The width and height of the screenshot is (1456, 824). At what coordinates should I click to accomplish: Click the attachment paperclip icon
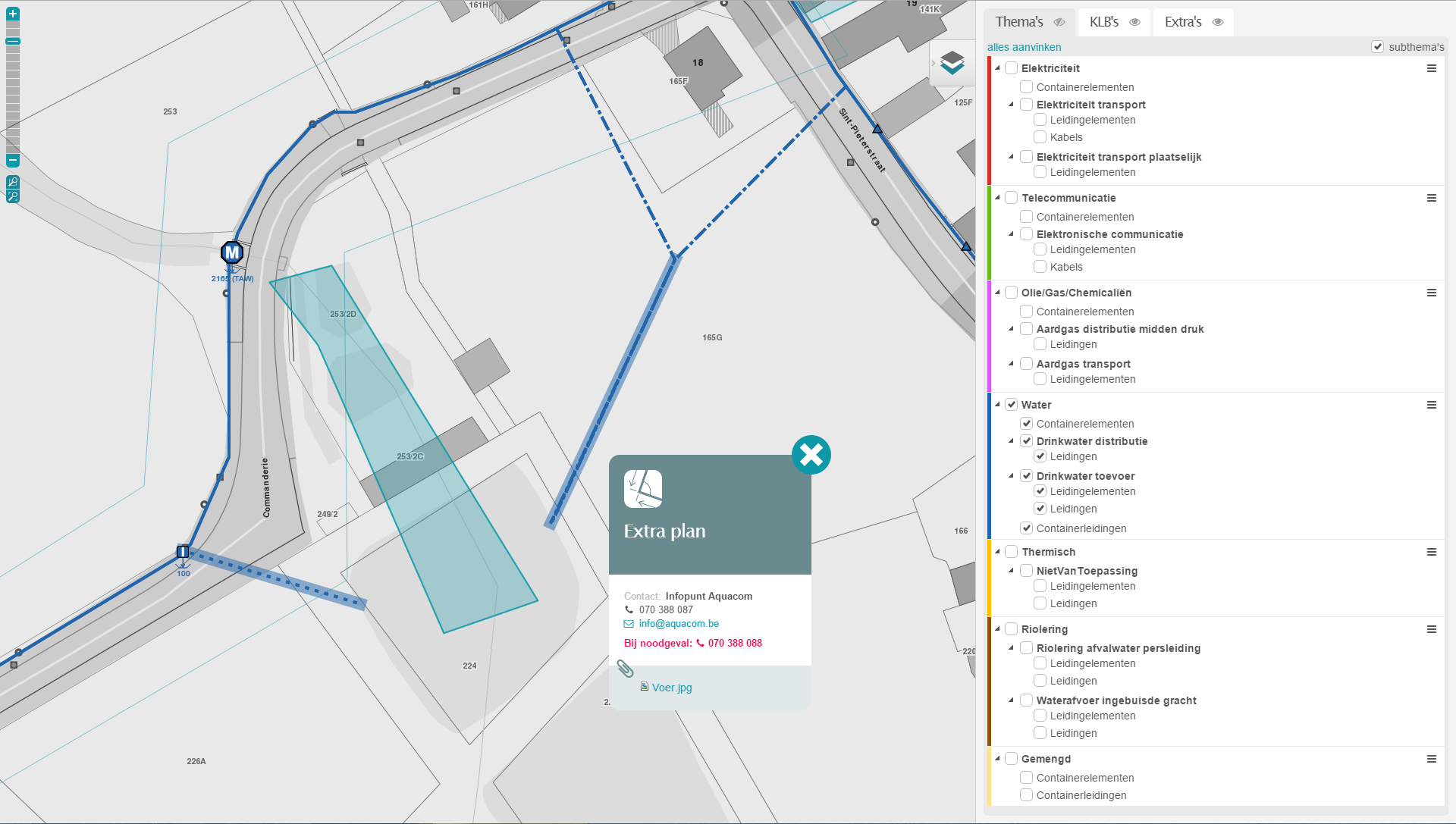pyautogui.click(x=625, y=669)
